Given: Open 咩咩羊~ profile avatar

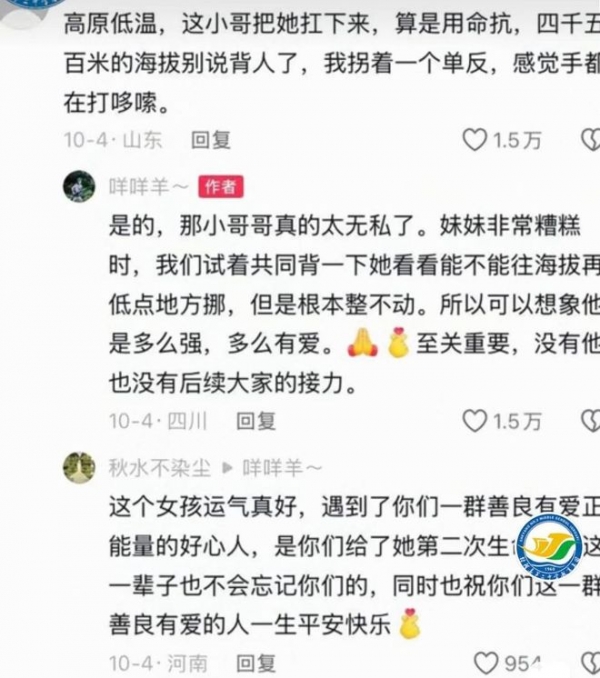Looking at the screenshot, I should (x=79, y=186).
